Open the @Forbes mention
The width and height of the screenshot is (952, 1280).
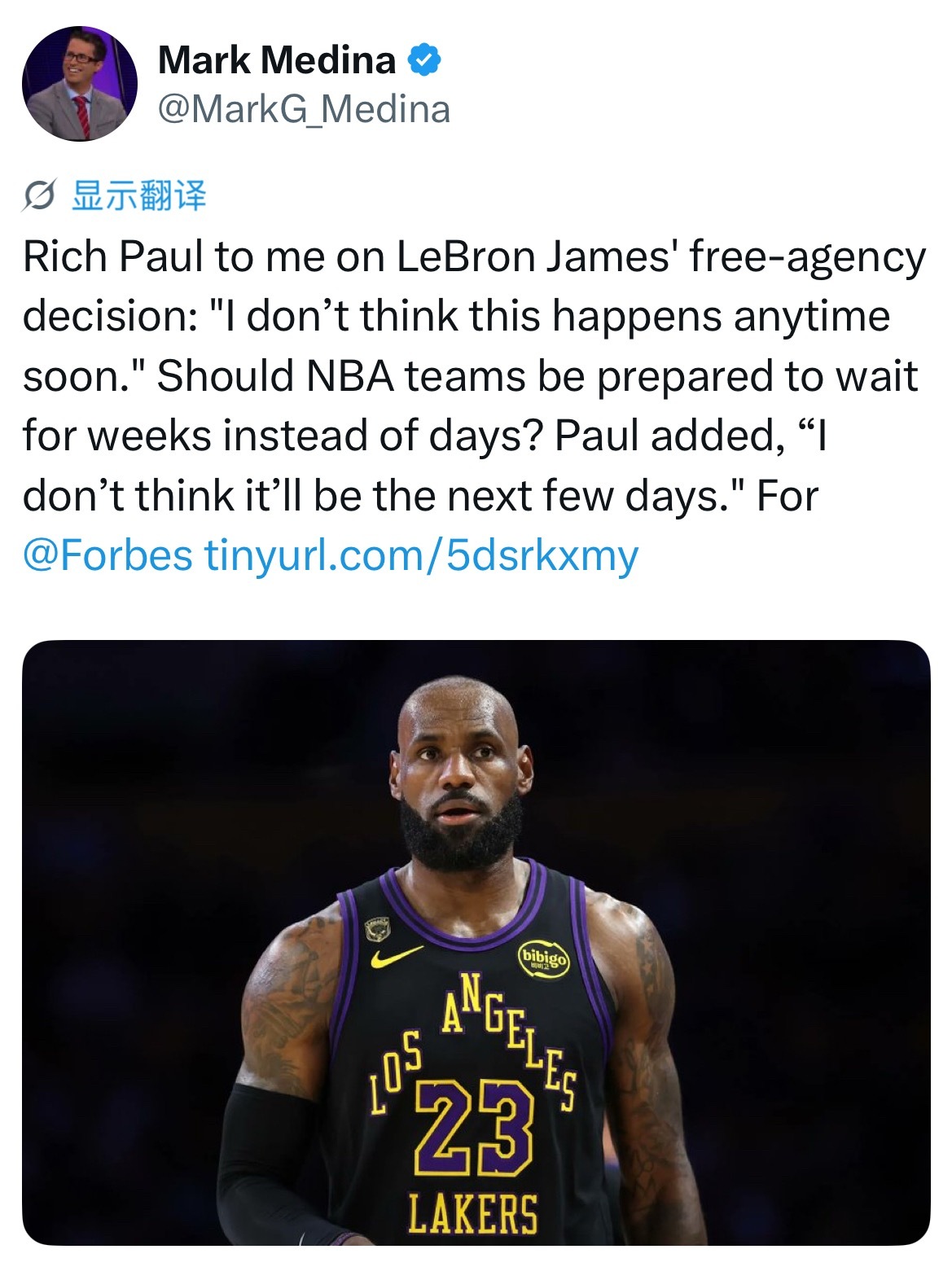(x=107, y=555)
